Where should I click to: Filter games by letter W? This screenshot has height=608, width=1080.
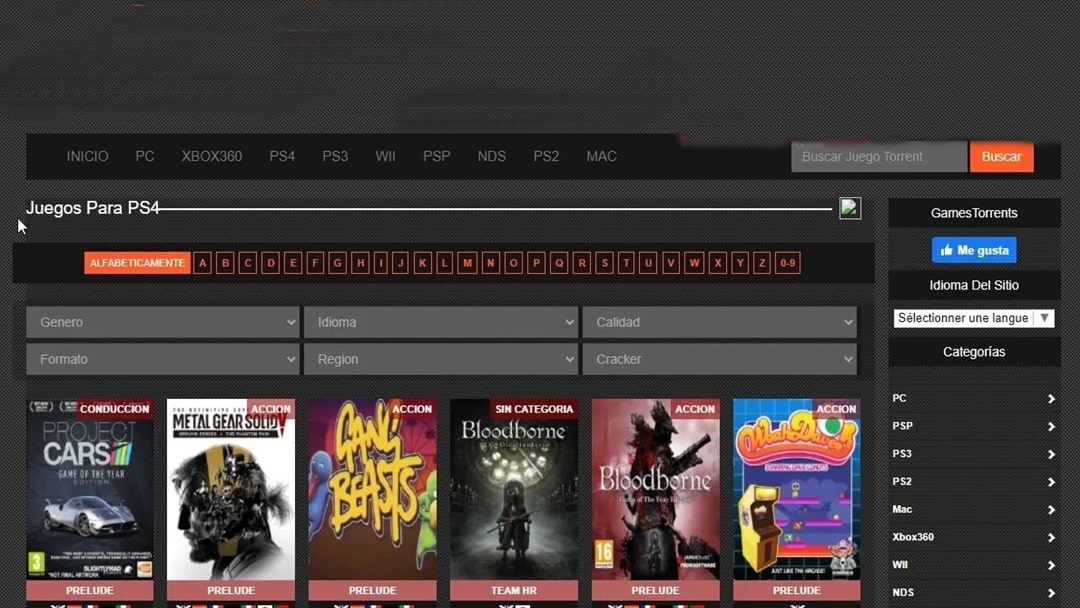pos(694,263)
